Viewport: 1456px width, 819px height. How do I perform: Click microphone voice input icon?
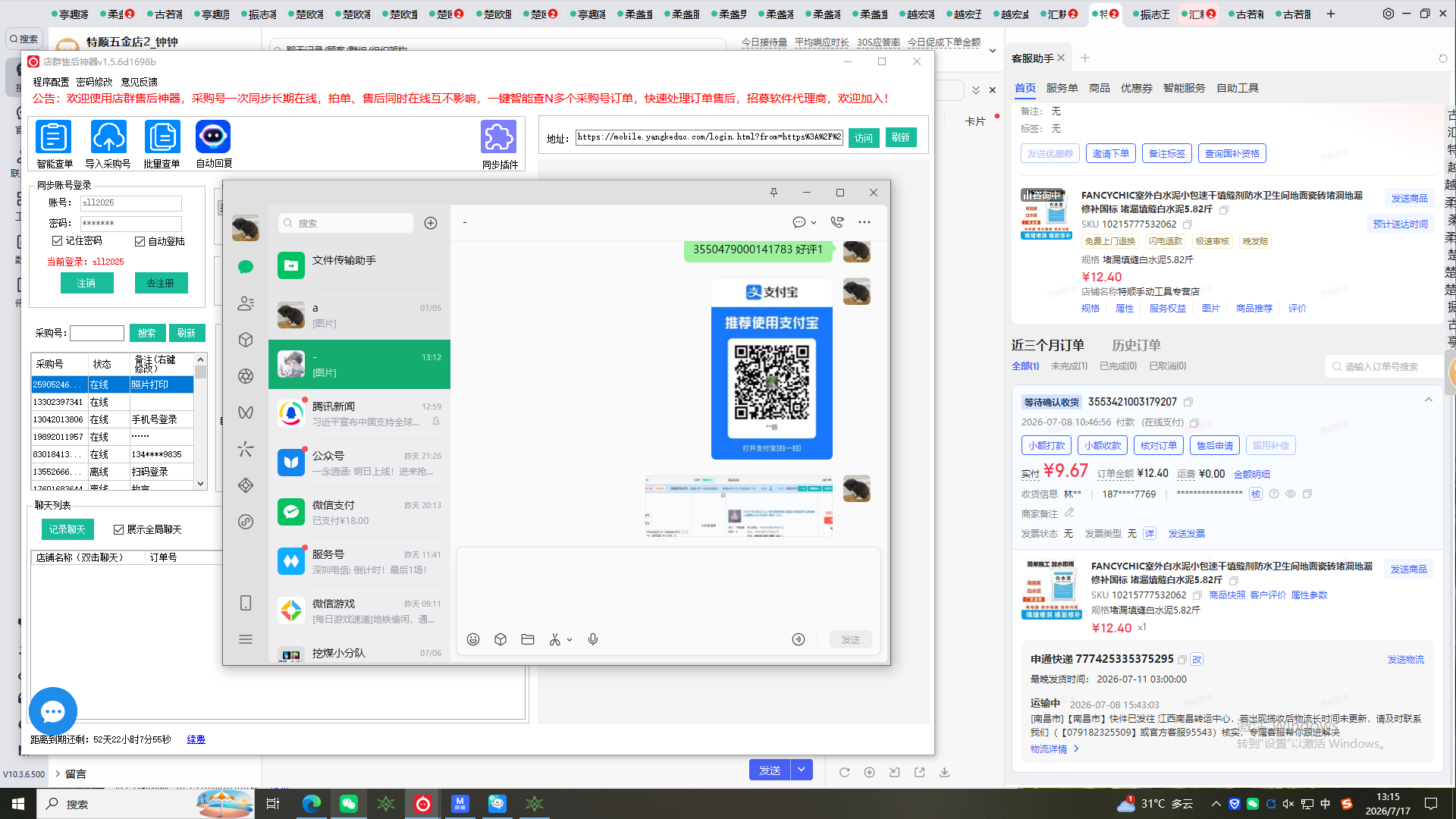(593, 639)
